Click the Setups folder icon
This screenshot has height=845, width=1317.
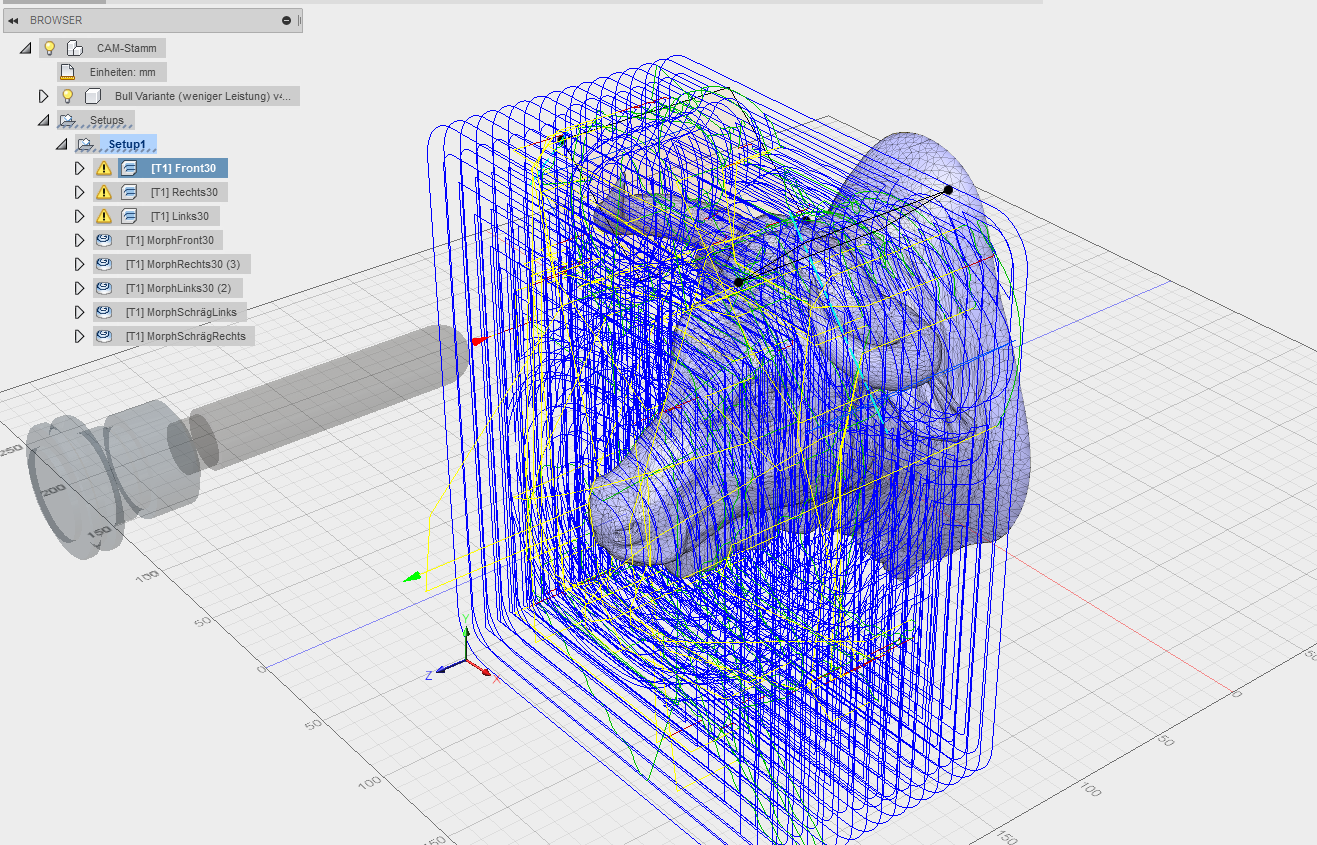pos(67,119)
